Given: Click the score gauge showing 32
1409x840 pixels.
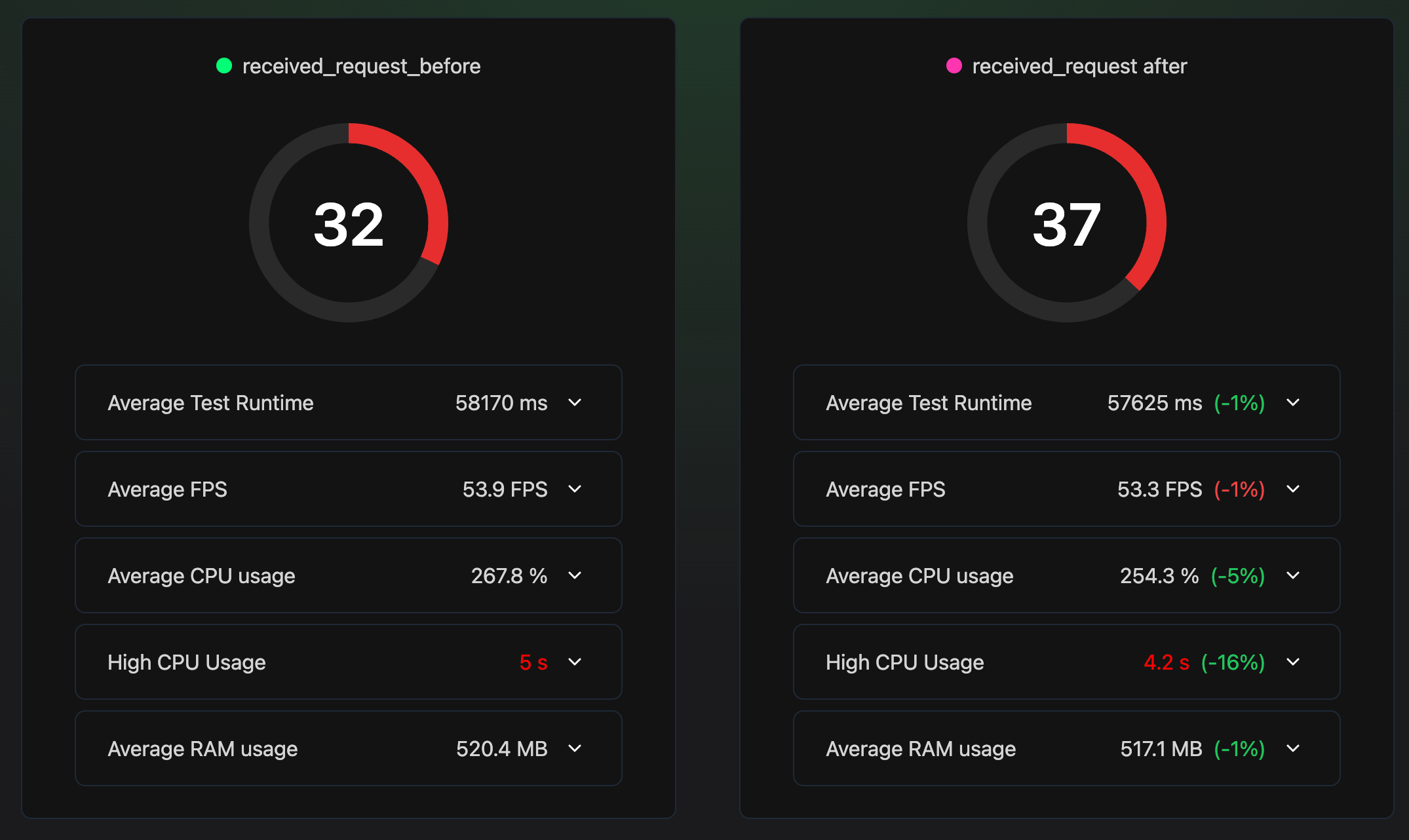Looking at the screenshot, I should point(349,223).
